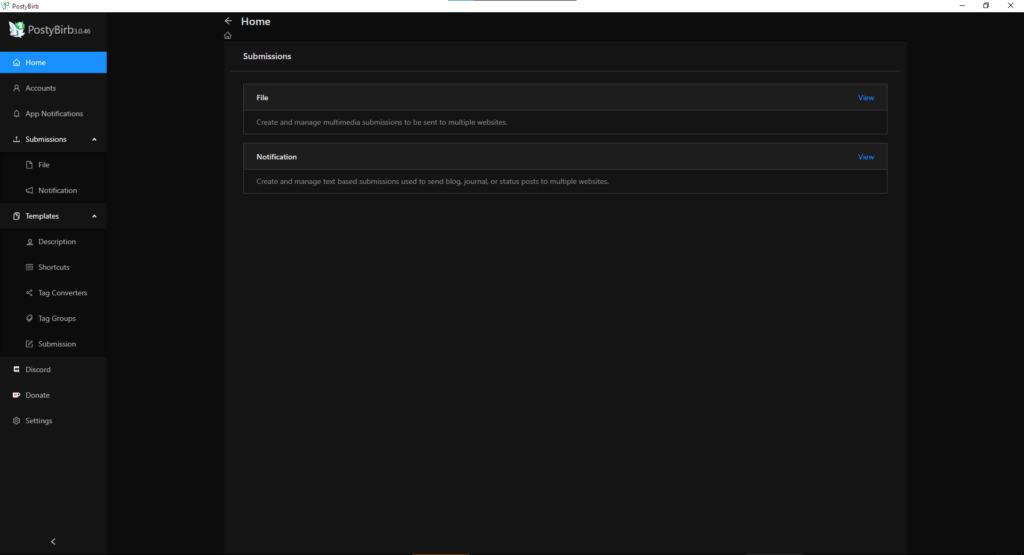Click the Donate coffee icon

[x=16, y=395]
